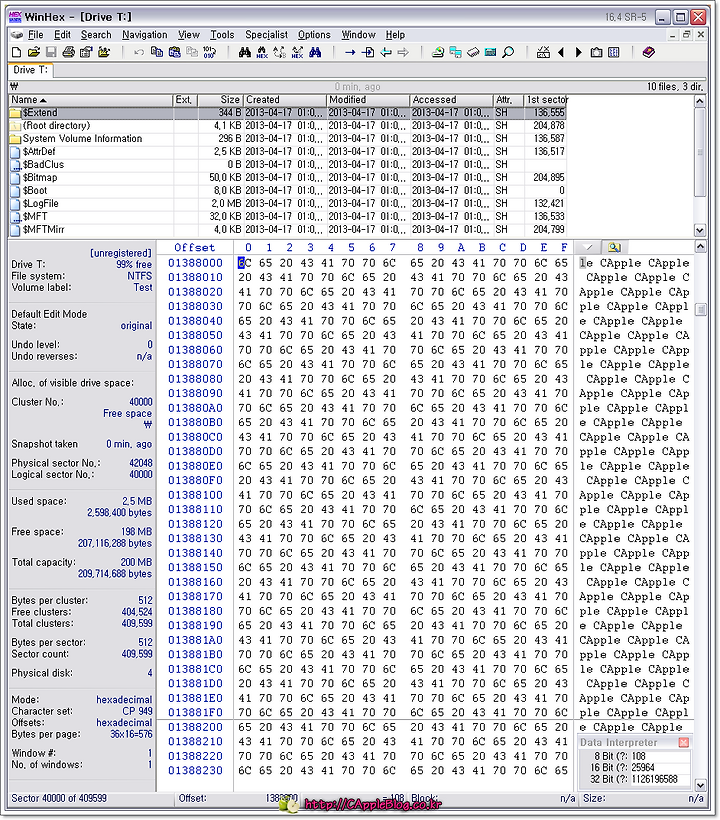Viewport: 720px width, 820px height.
Task: Click the blue Back navigation arrow
Action: pyautogui.click(x=386, y=52)
